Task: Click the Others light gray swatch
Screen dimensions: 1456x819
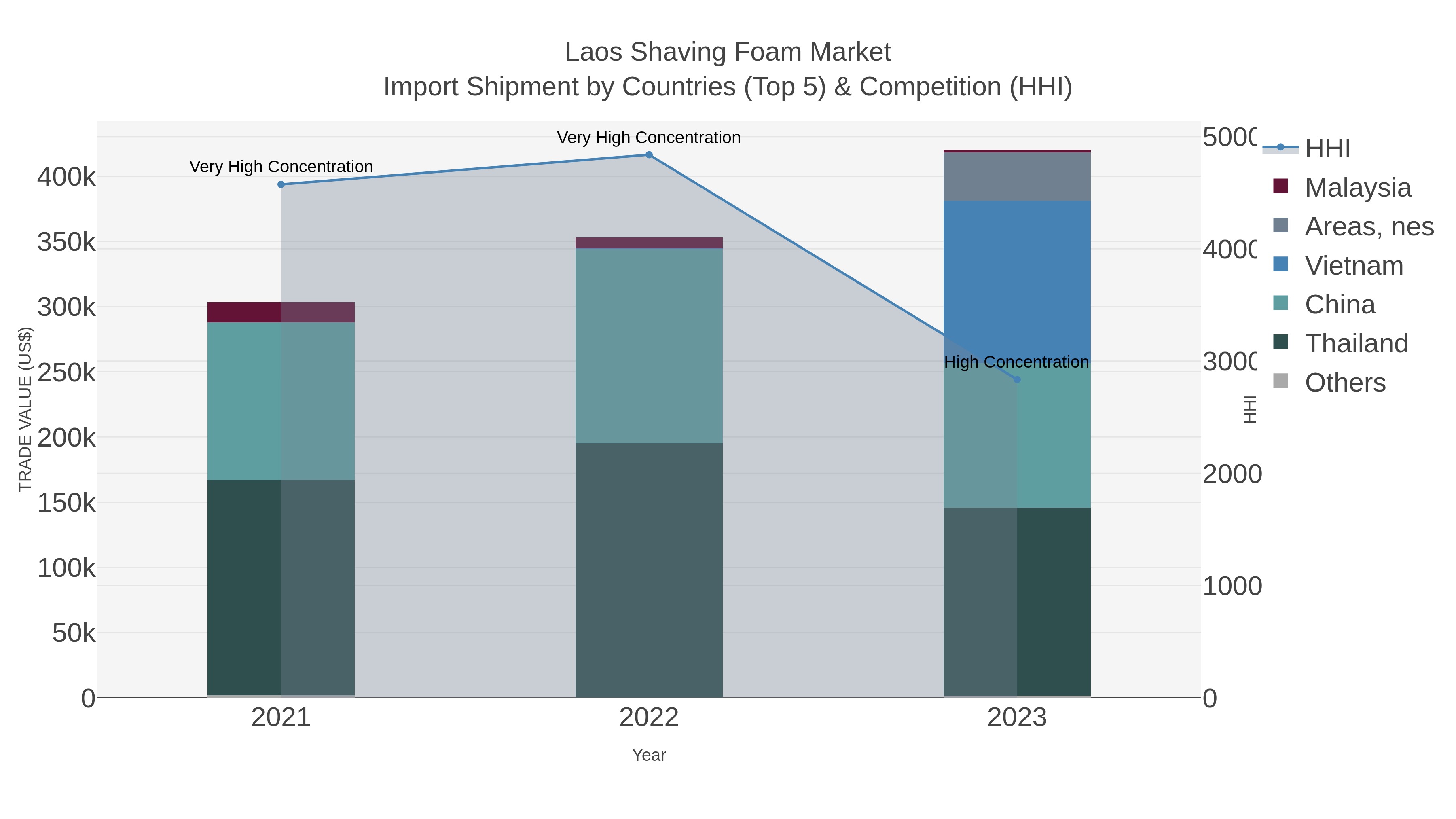Action: 1281,381
